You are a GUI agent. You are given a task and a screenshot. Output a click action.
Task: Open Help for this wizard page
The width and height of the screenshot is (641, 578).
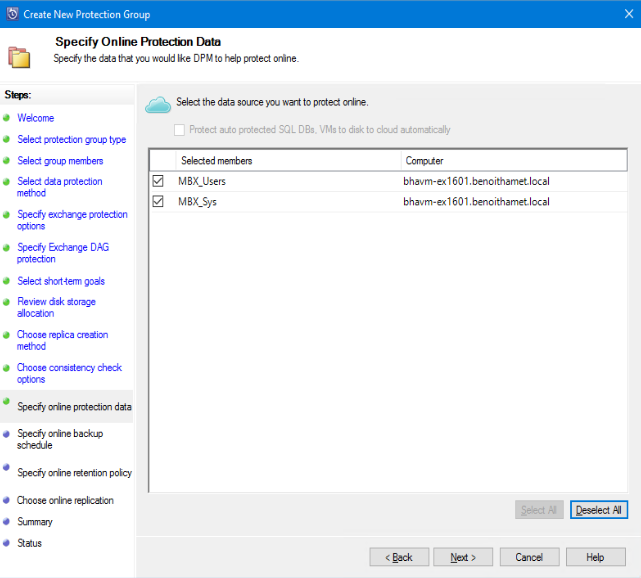(596, 557)
